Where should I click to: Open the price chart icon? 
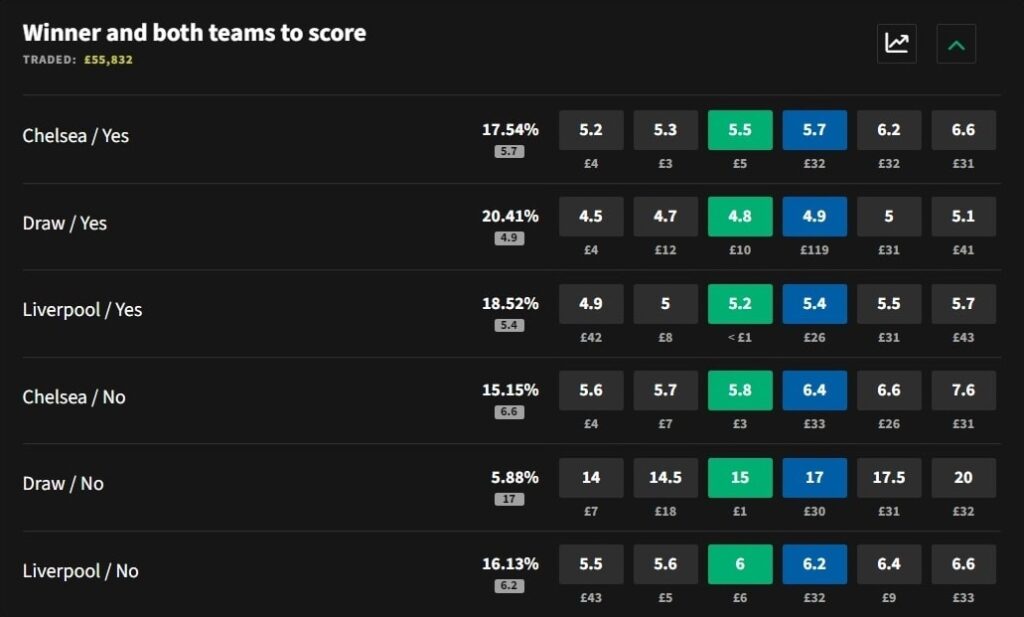click(896, 43)
